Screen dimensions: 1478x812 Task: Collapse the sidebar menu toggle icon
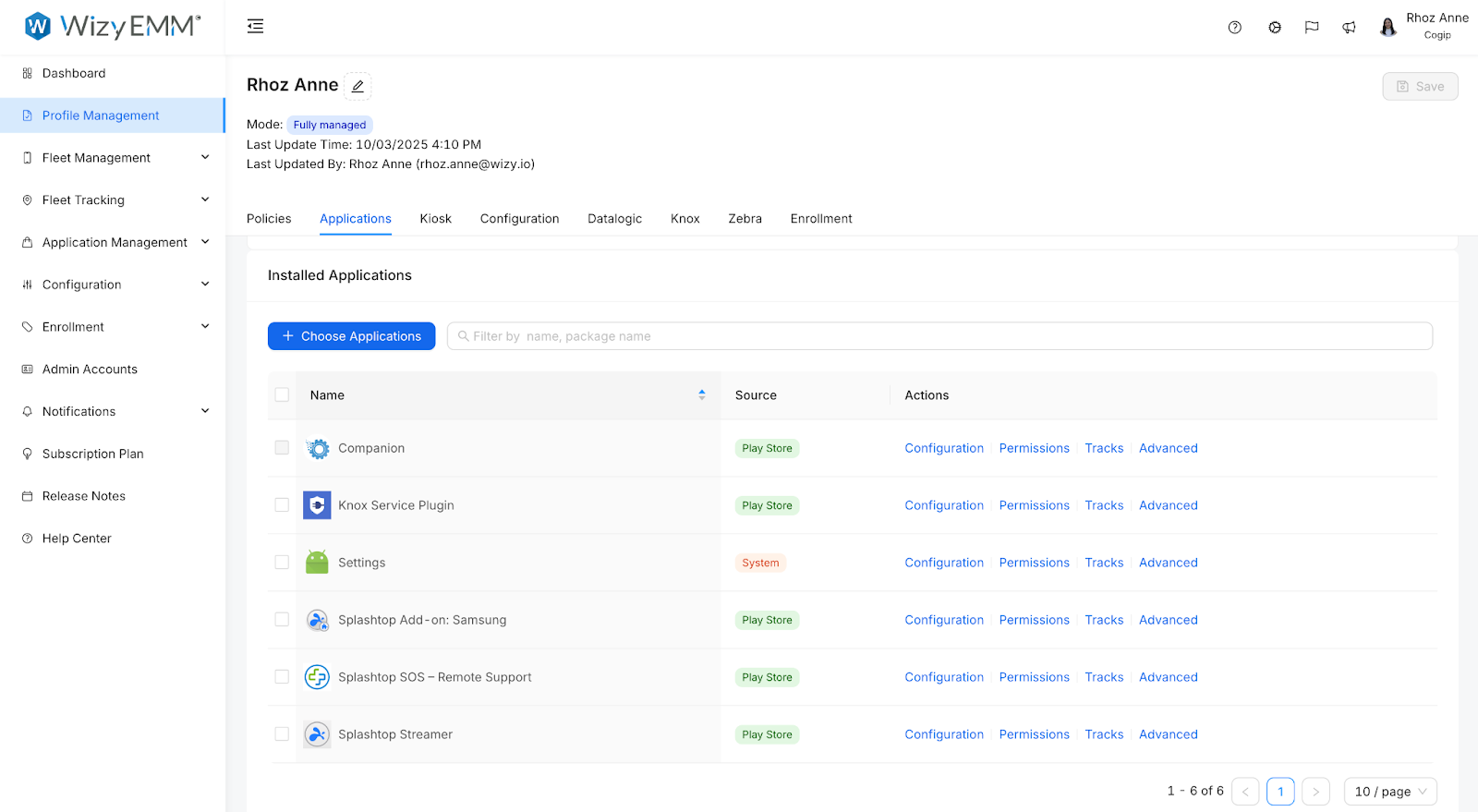[256, 26]
